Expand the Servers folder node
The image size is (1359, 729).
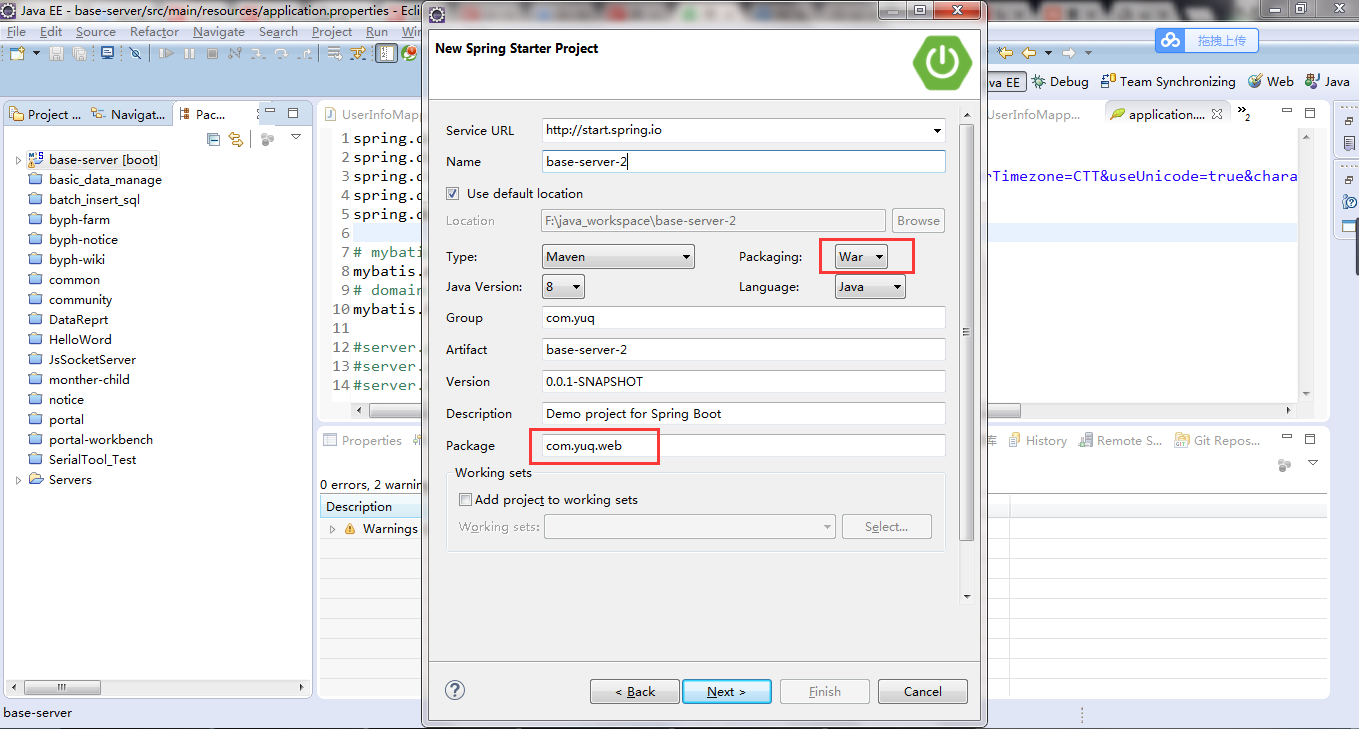[x=18, y=479]
